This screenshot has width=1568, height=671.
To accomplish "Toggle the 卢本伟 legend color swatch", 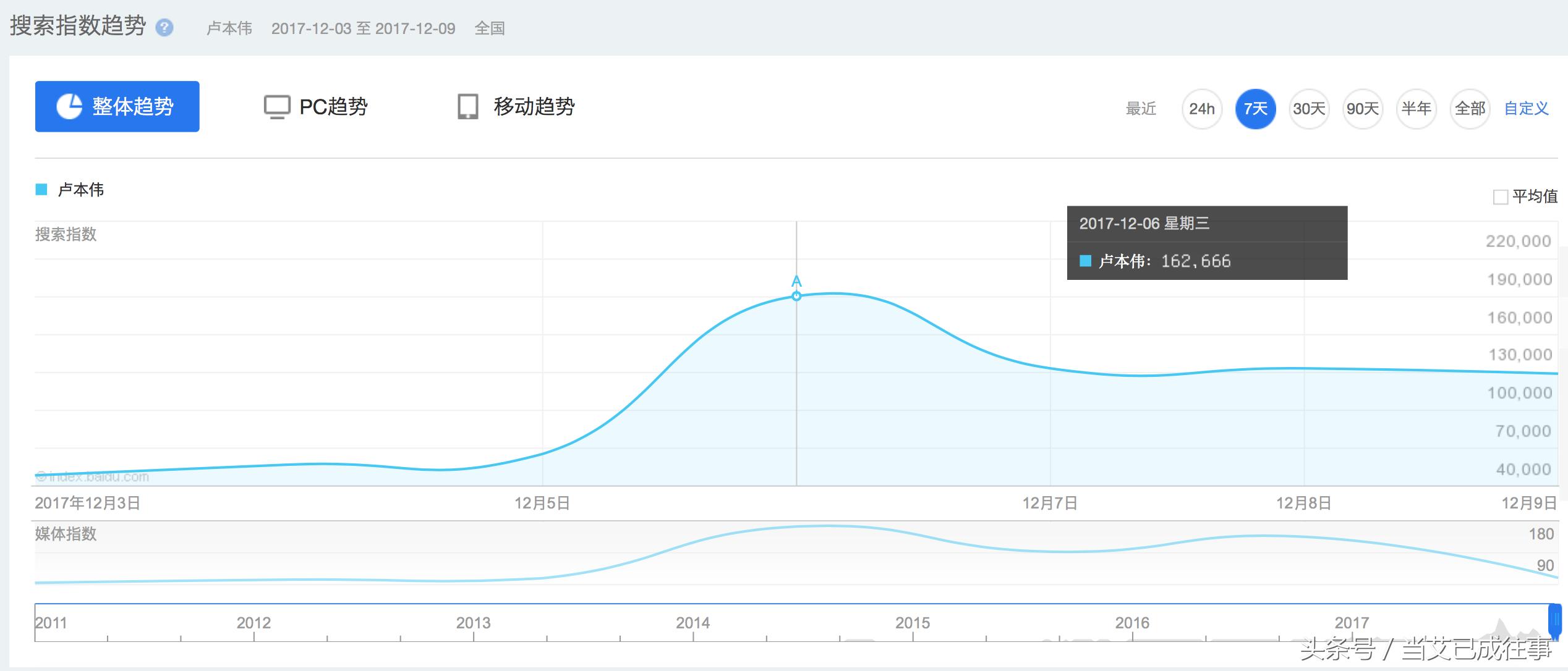I will 41,190.
